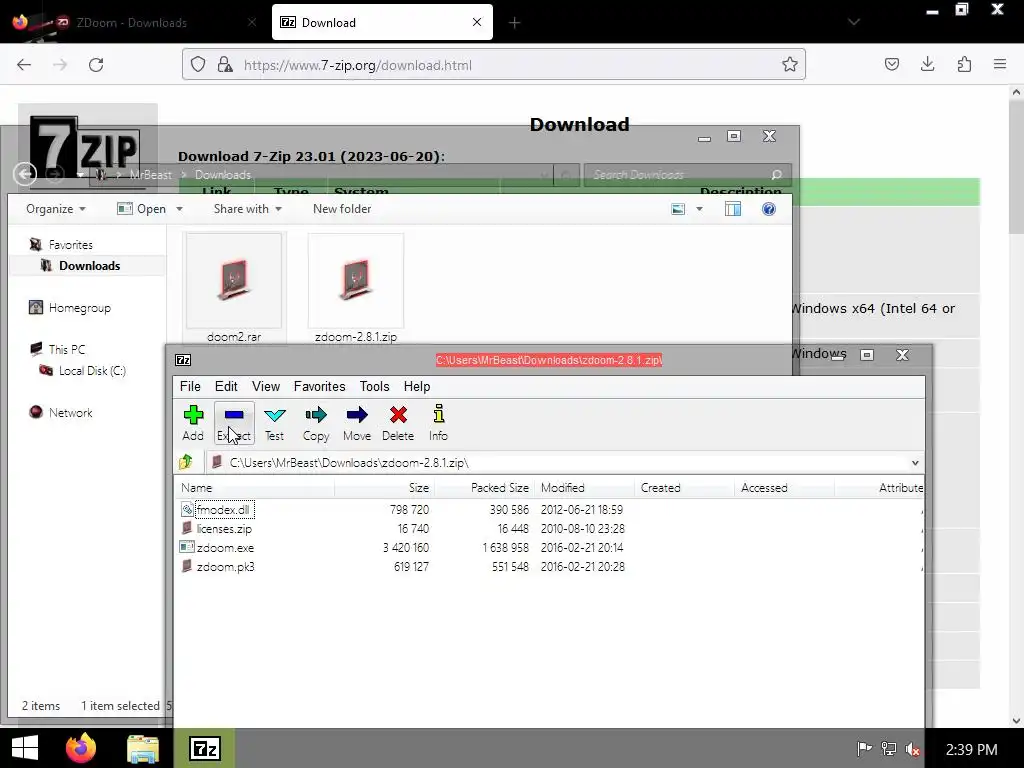
Task: Click the Extract button in 7-Zip toolbar
Action: tap(234, 423)
